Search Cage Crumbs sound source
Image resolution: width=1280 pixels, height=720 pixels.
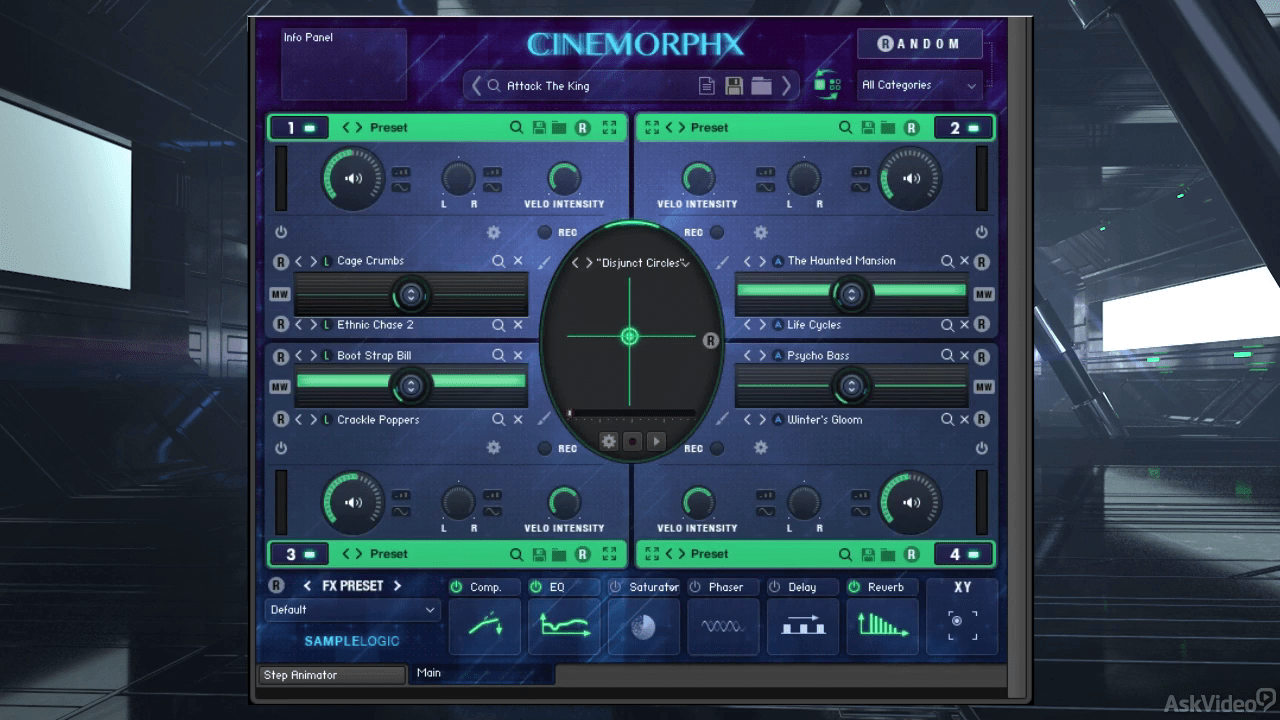click(498, 261)
